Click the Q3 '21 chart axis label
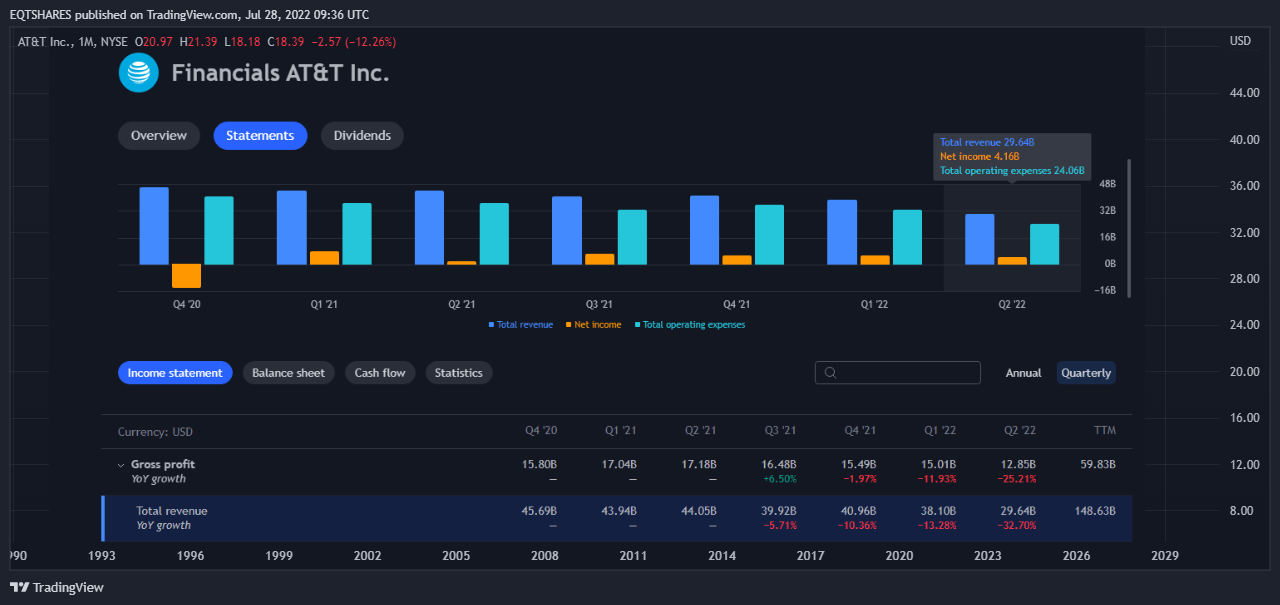1280x605 pixels. tap(599, 304)
